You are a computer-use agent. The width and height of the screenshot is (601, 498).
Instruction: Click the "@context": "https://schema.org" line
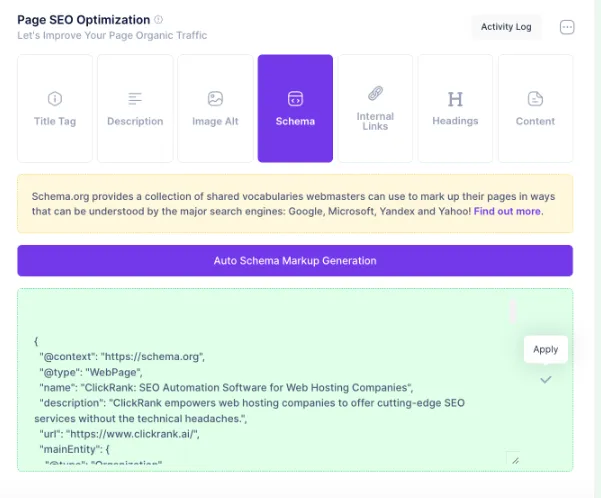122,357
